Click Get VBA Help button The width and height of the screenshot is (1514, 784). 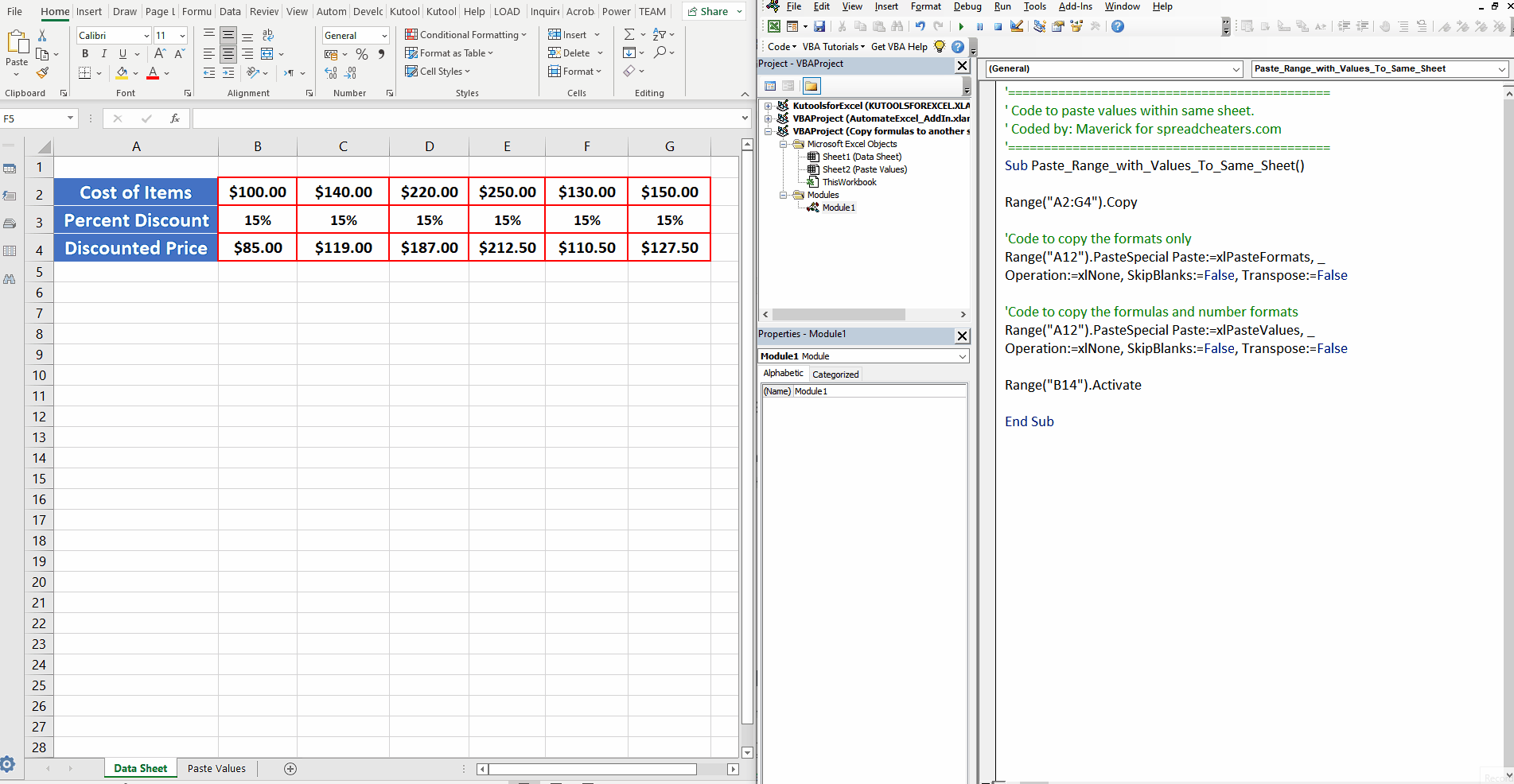[x=899, y=46]
